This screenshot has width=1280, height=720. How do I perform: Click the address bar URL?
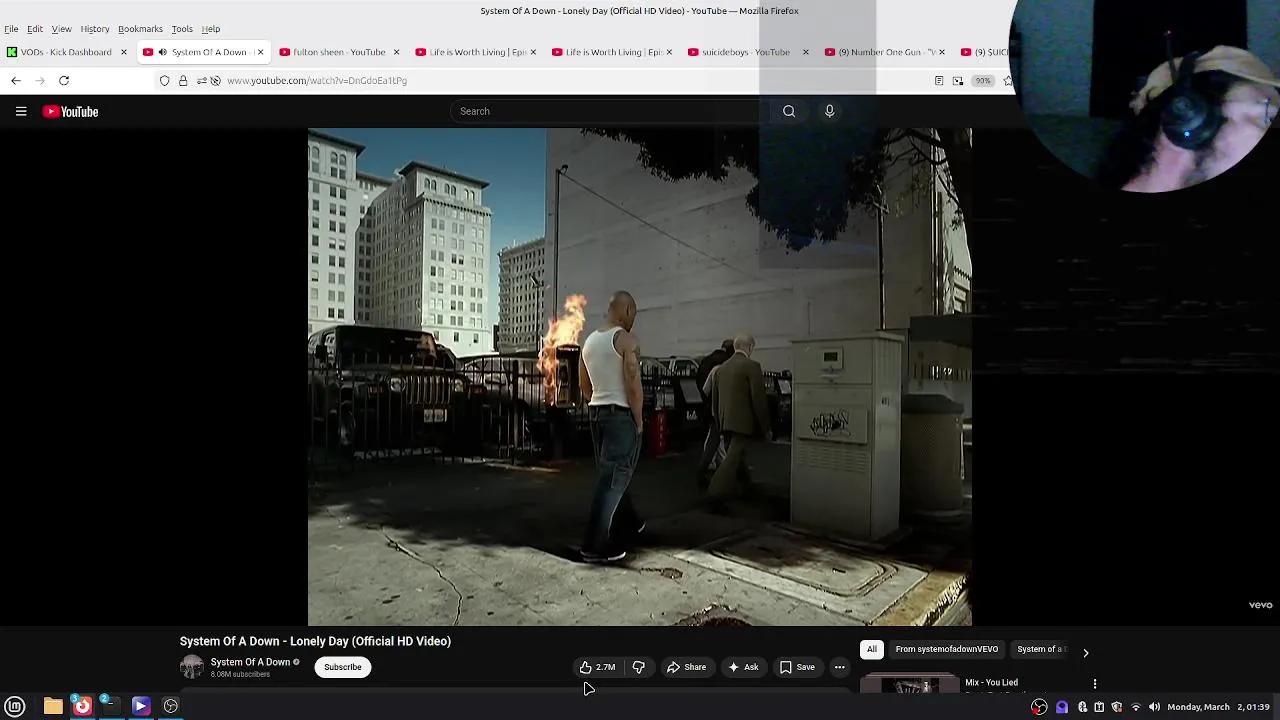pos(317,80)
